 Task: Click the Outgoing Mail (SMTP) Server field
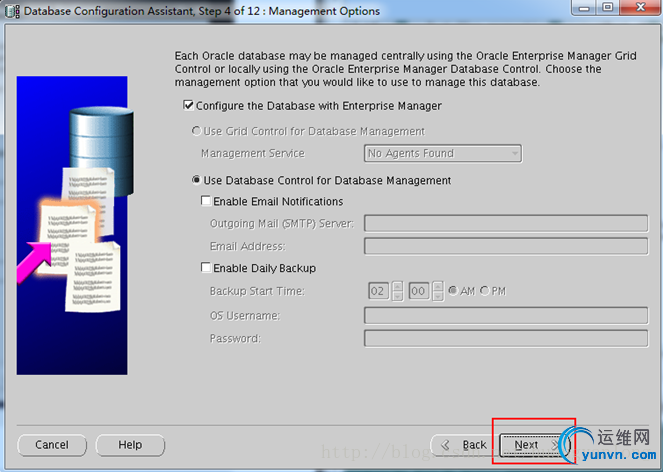[506, 223]
